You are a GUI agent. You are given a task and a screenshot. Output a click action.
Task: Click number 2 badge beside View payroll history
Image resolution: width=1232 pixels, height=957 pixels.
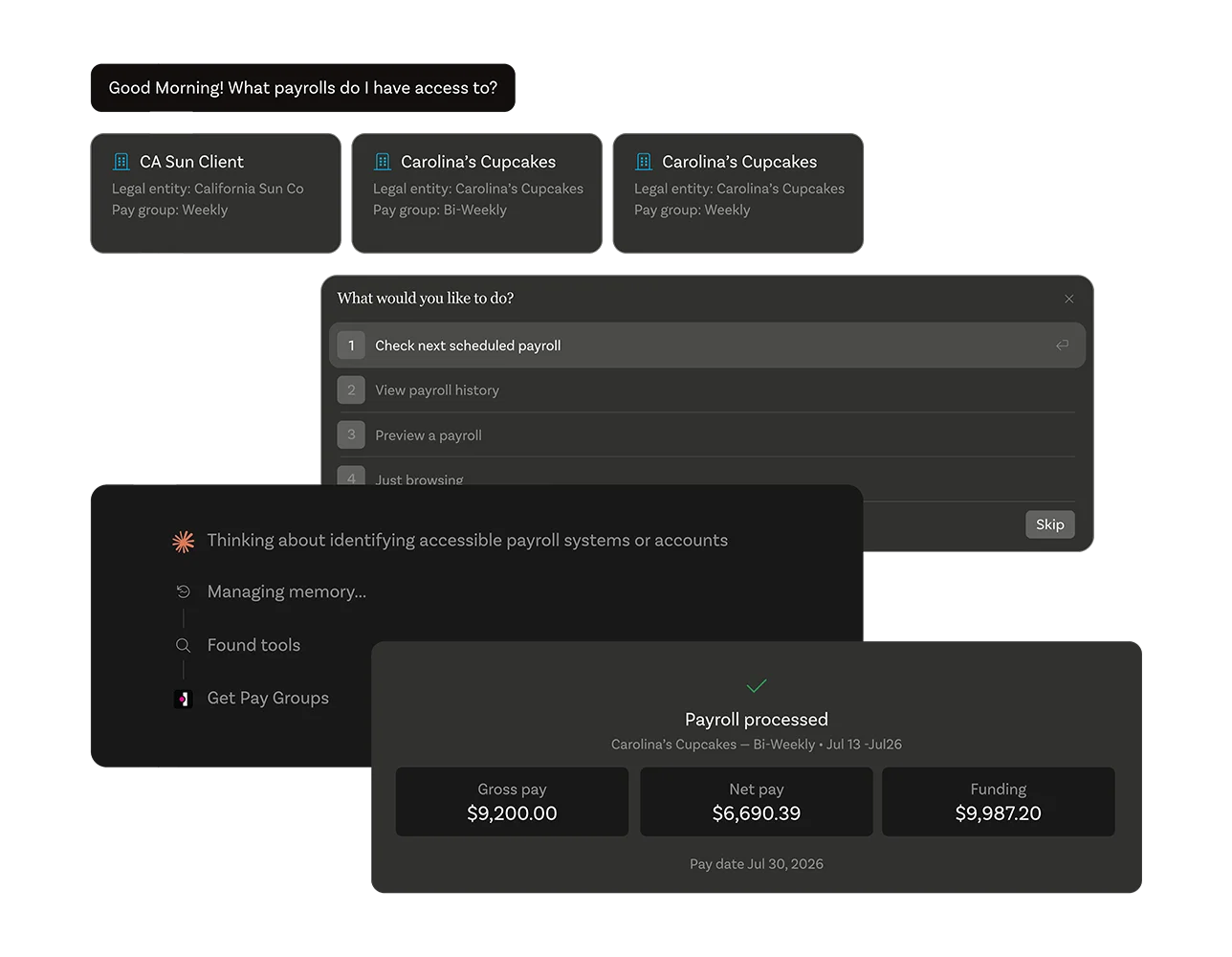coord(351,390)
